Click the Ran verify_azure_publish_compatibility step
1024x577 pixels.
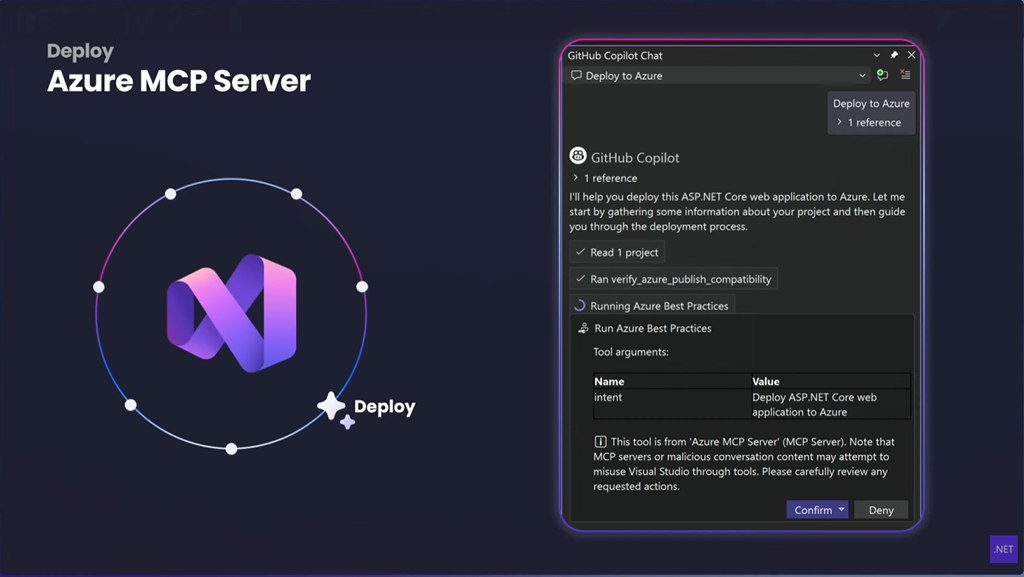(x=673, y=279)
